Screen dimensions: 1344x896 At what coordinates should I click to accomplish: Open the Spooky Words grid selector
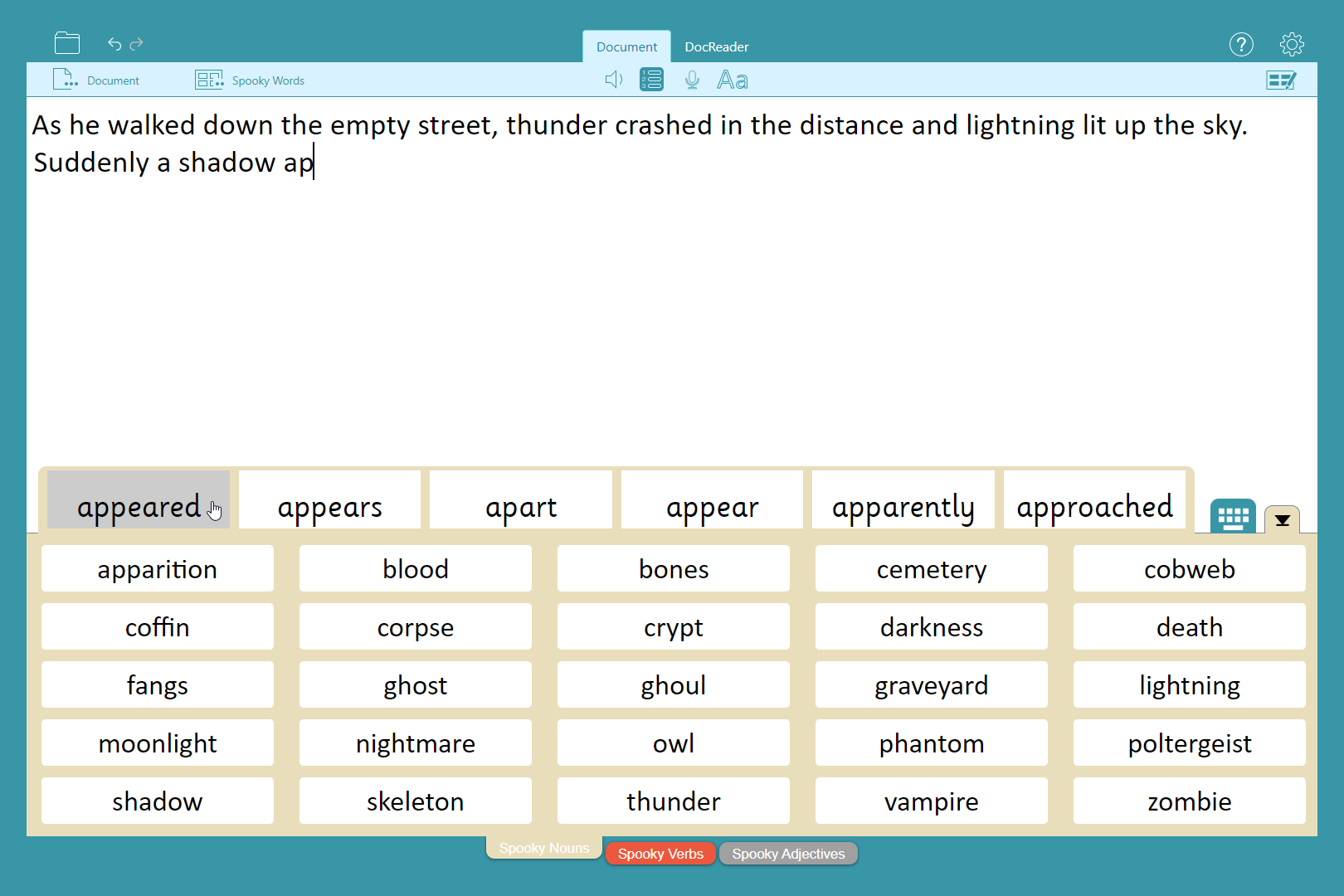pyautogui.click(x=250, y=80)
